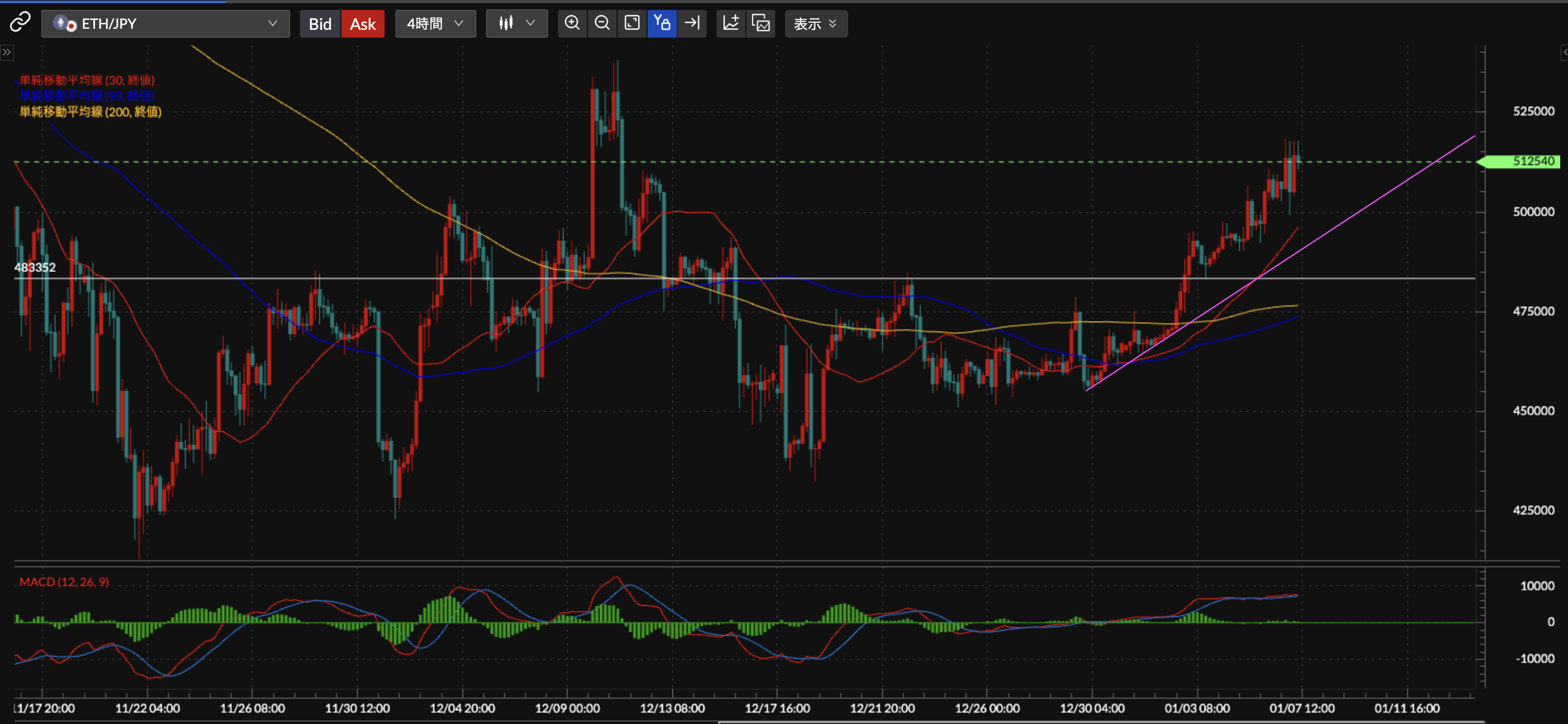The image size is (1568, 724).
Task: Click the MACD (12, 26, 9) label
Action: (x=64, y=581)
